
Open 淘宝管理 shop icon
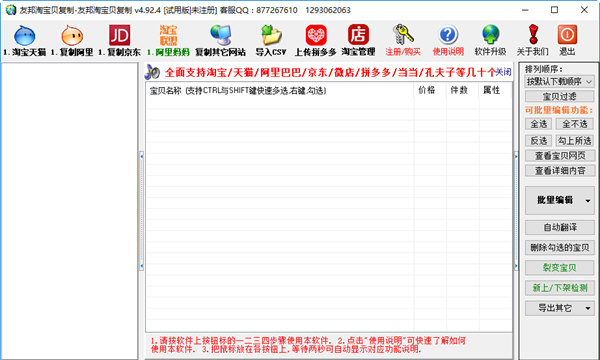tap(358, 40)
